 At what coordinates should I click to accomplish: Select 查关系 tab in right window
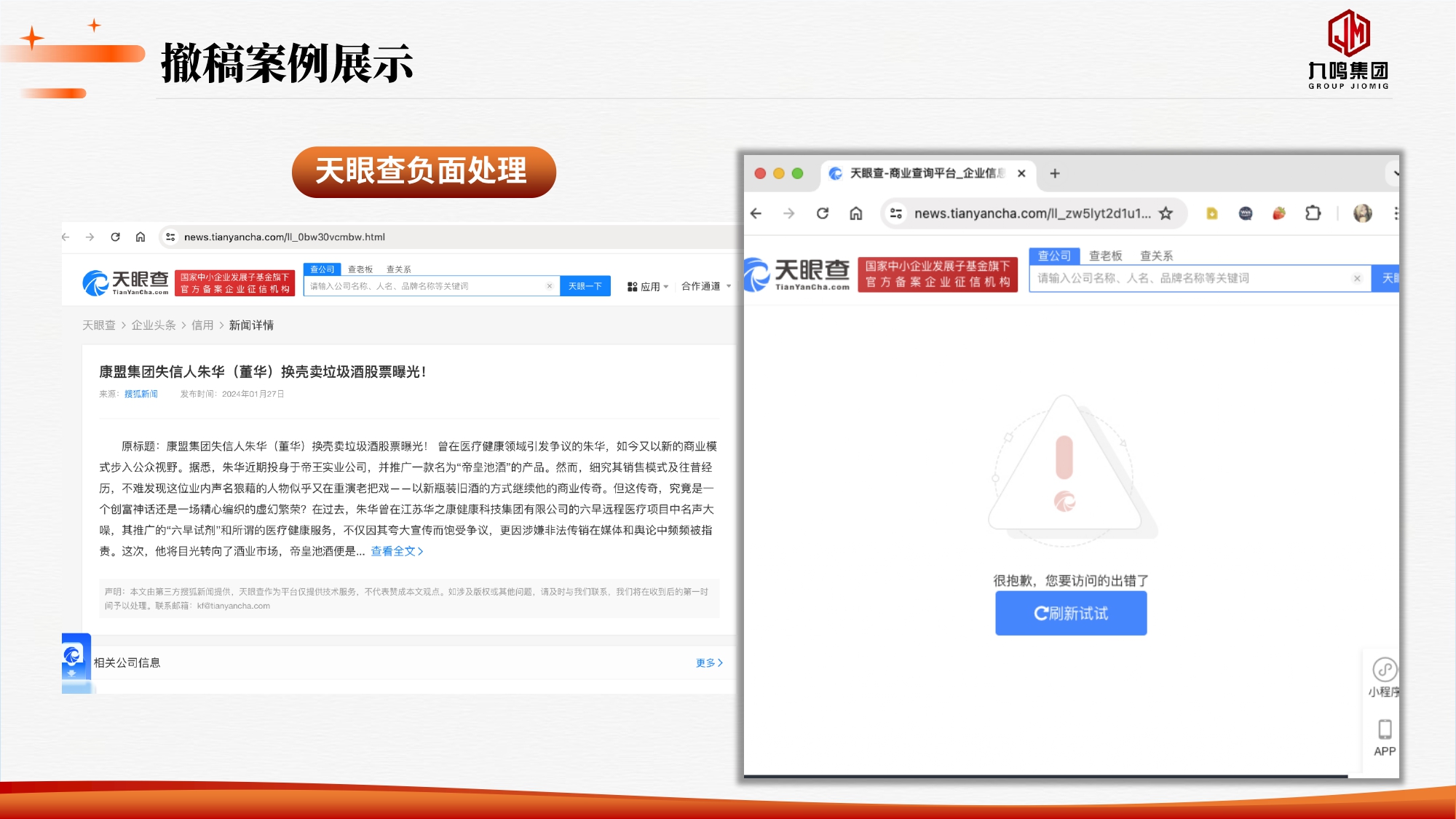[1156, 256]
